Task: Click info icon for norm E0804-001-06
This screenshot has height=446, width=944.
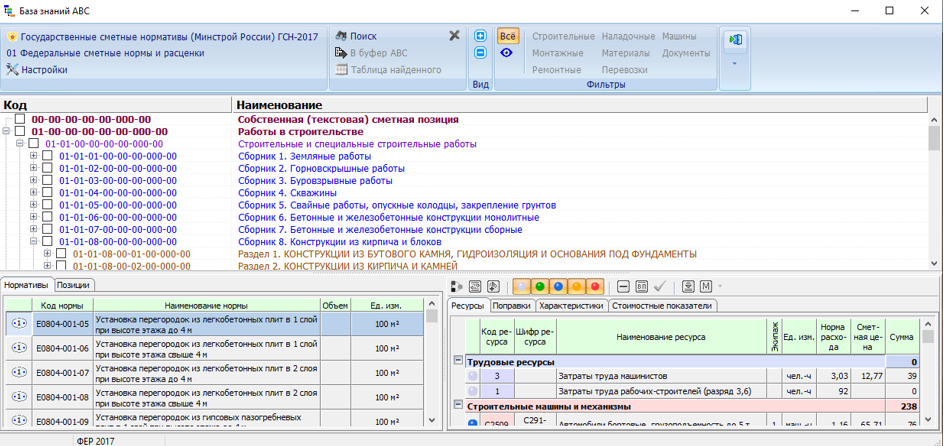Action: pyautogui.click(x=20, y=348)
